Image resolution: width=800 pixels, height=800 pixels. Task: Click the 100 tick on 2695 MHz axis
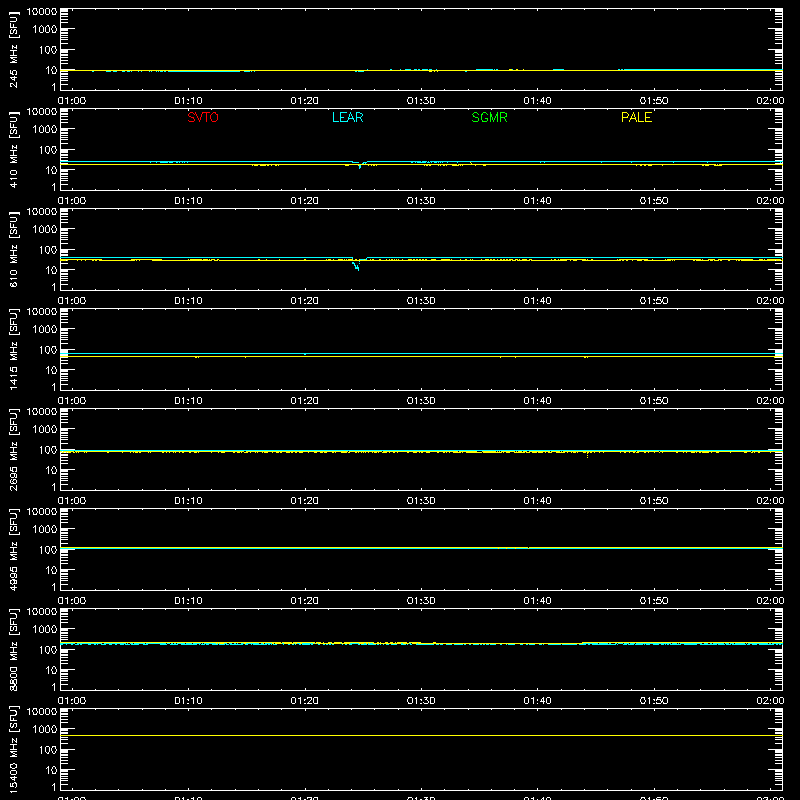click(48, 450)
